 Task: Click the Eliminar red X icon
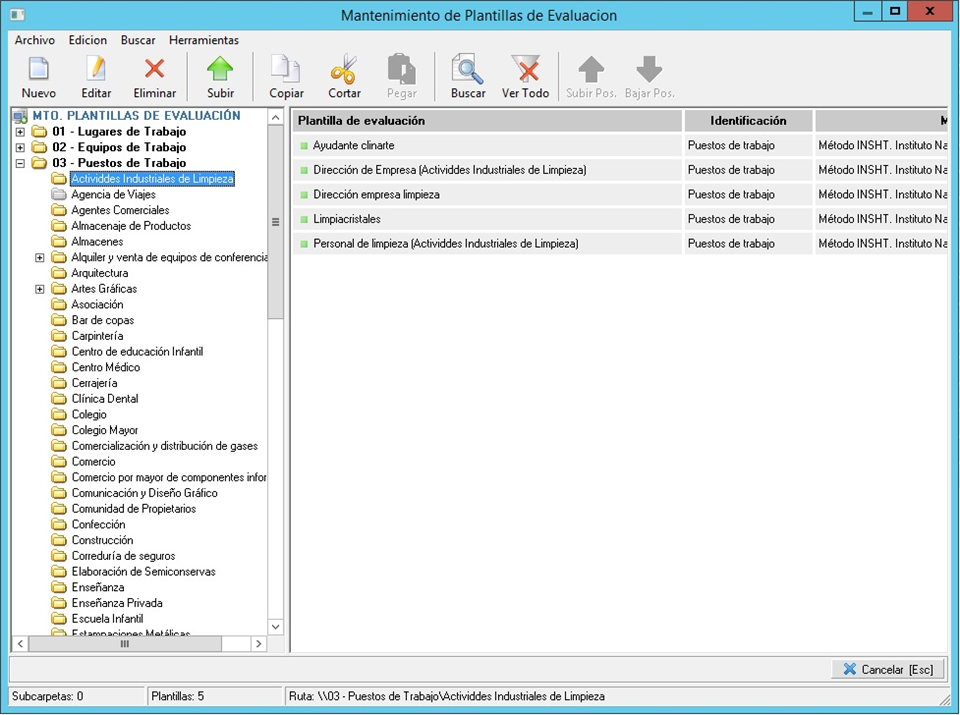click(154, 70)
